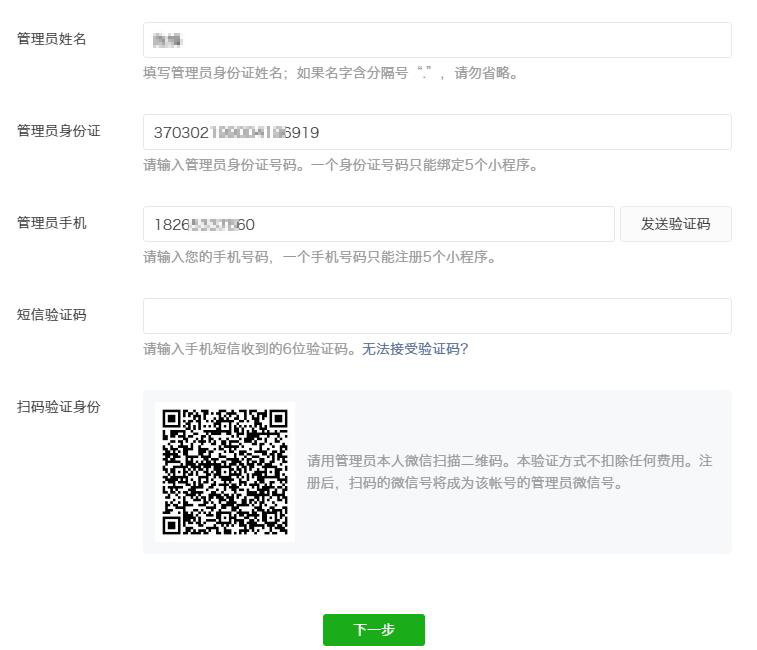Screen dimensions: 757x650
Task: Select the 管理员手机 phone number field
Action: (378, 224)
